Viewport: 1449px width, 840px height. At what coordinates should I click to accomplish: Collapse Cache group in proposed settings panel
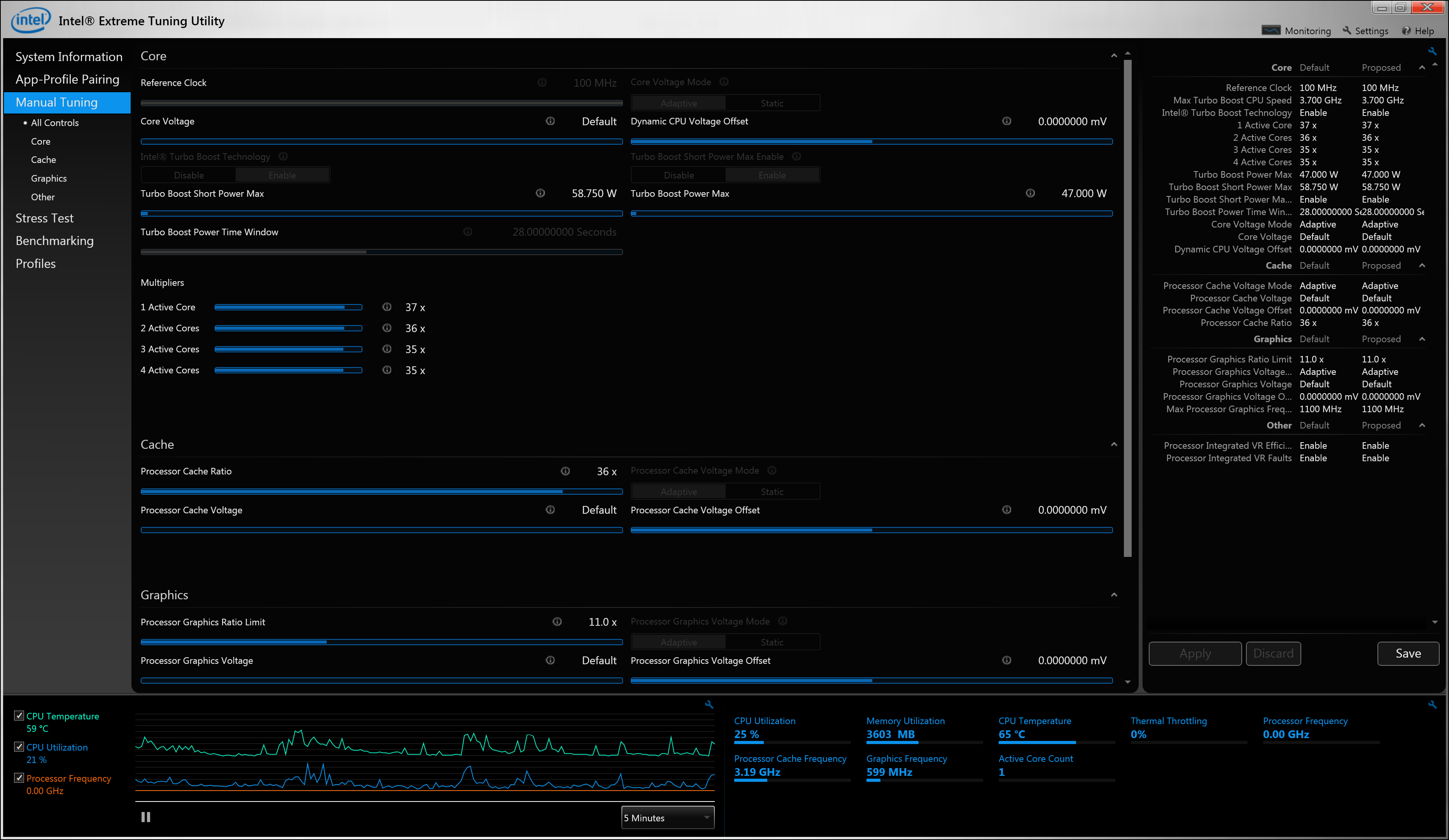1422,265
